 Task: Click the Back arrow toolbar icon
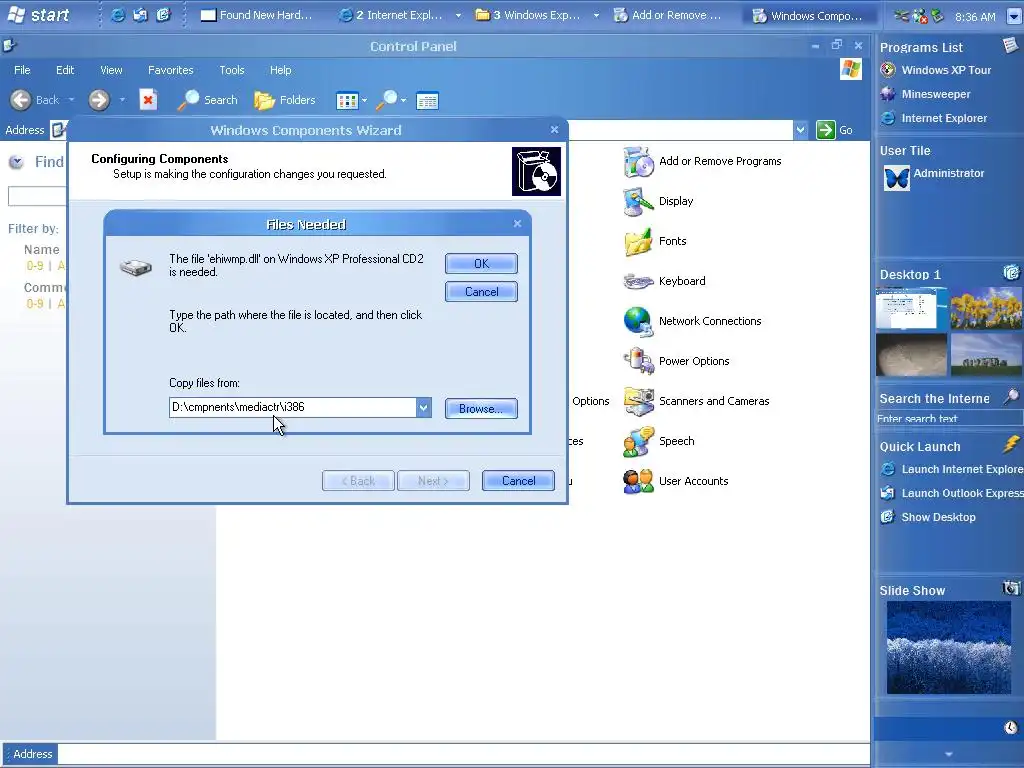click(21, 100)
